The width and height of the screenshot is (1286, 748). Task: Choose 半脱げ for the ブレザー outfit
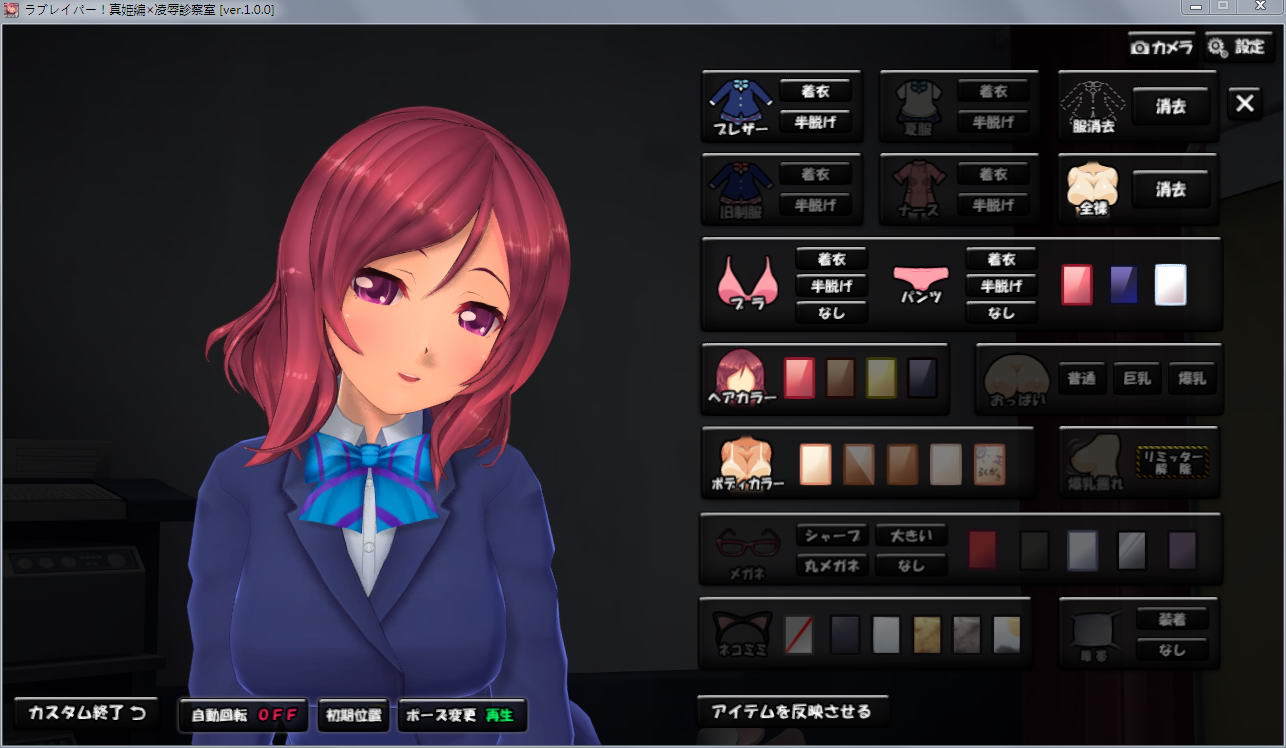815,122
